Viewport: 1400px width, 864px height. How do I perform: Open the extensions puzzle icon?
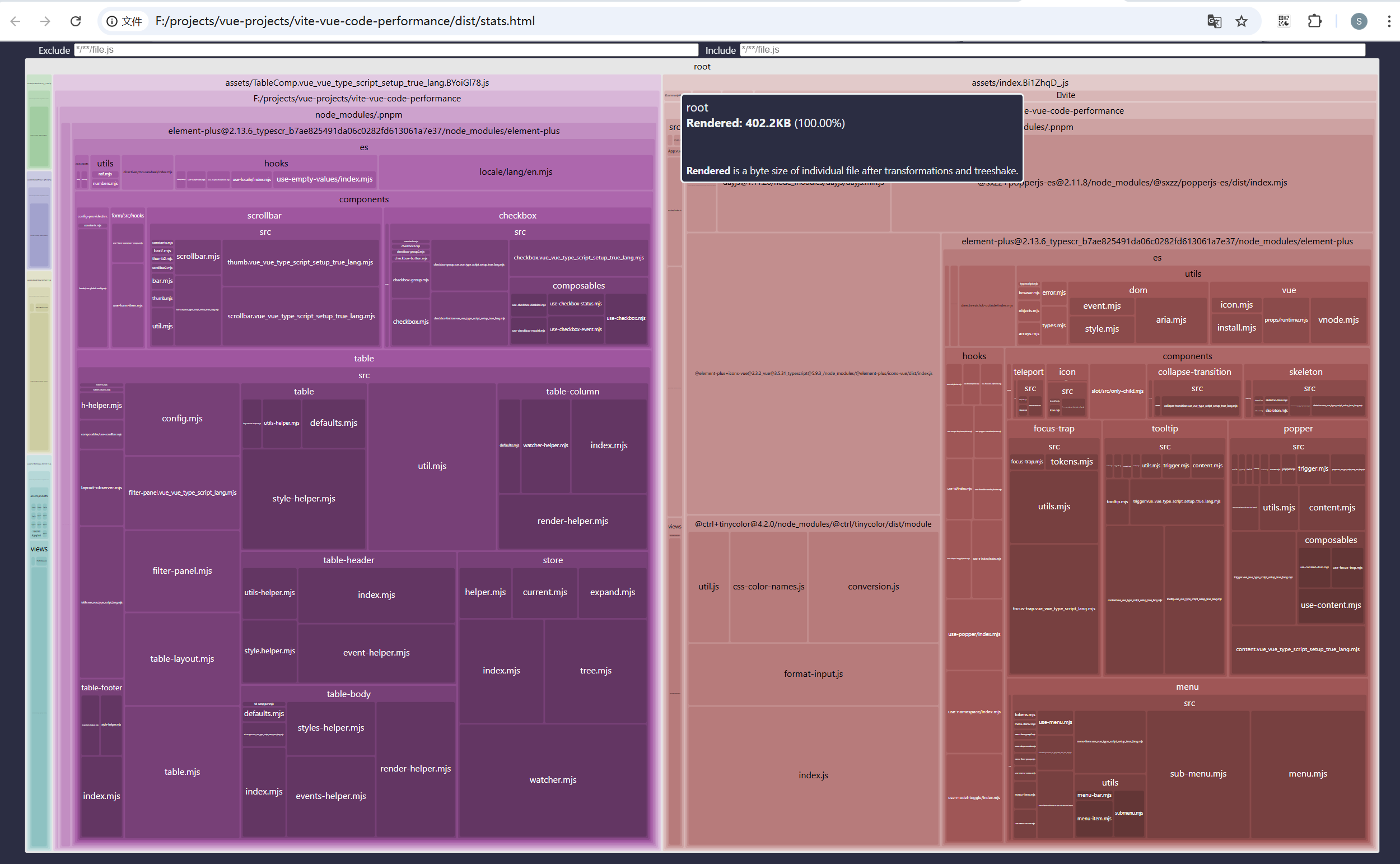coord(1314,21)
